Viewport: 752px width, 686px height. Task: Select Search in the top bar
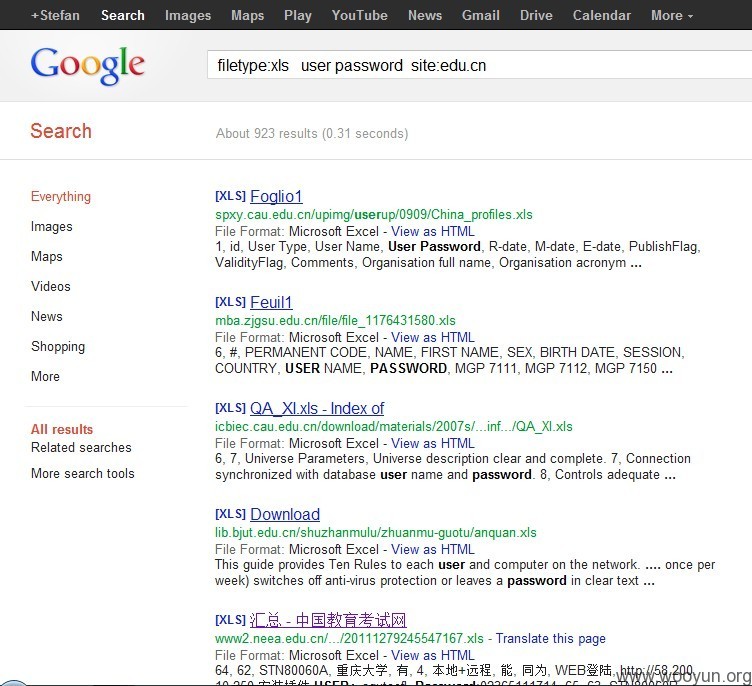(x=122, y=15)
